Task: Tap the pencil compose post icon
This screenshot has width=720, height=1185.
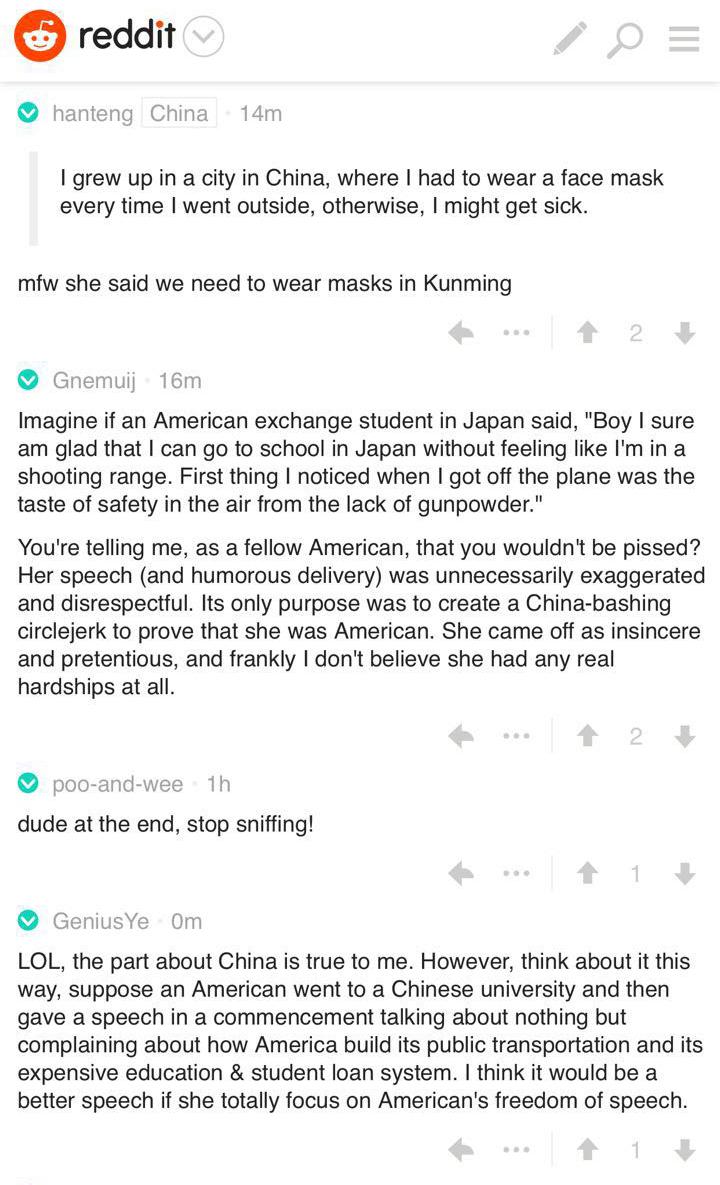Action: (570, 39)
